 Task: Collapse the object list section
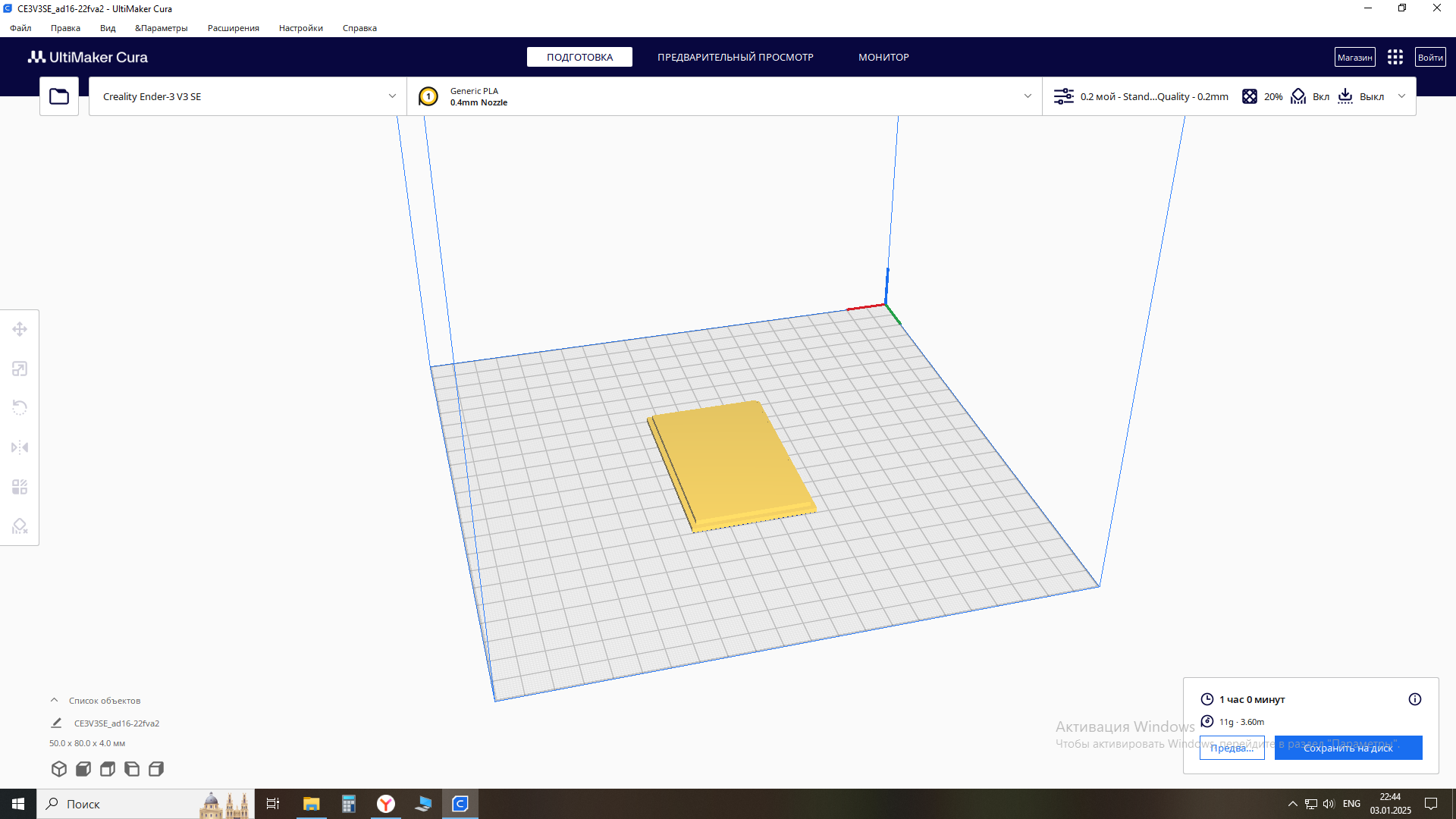[x=54, y=700]
